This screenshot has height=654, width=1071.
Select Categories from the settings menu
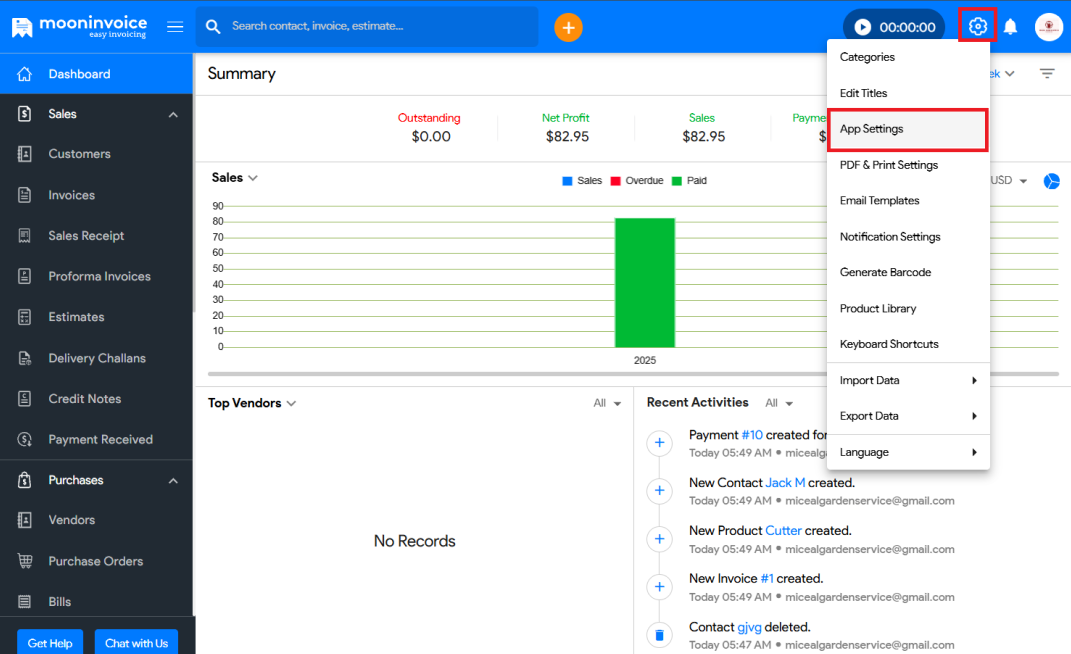(908, 57)
